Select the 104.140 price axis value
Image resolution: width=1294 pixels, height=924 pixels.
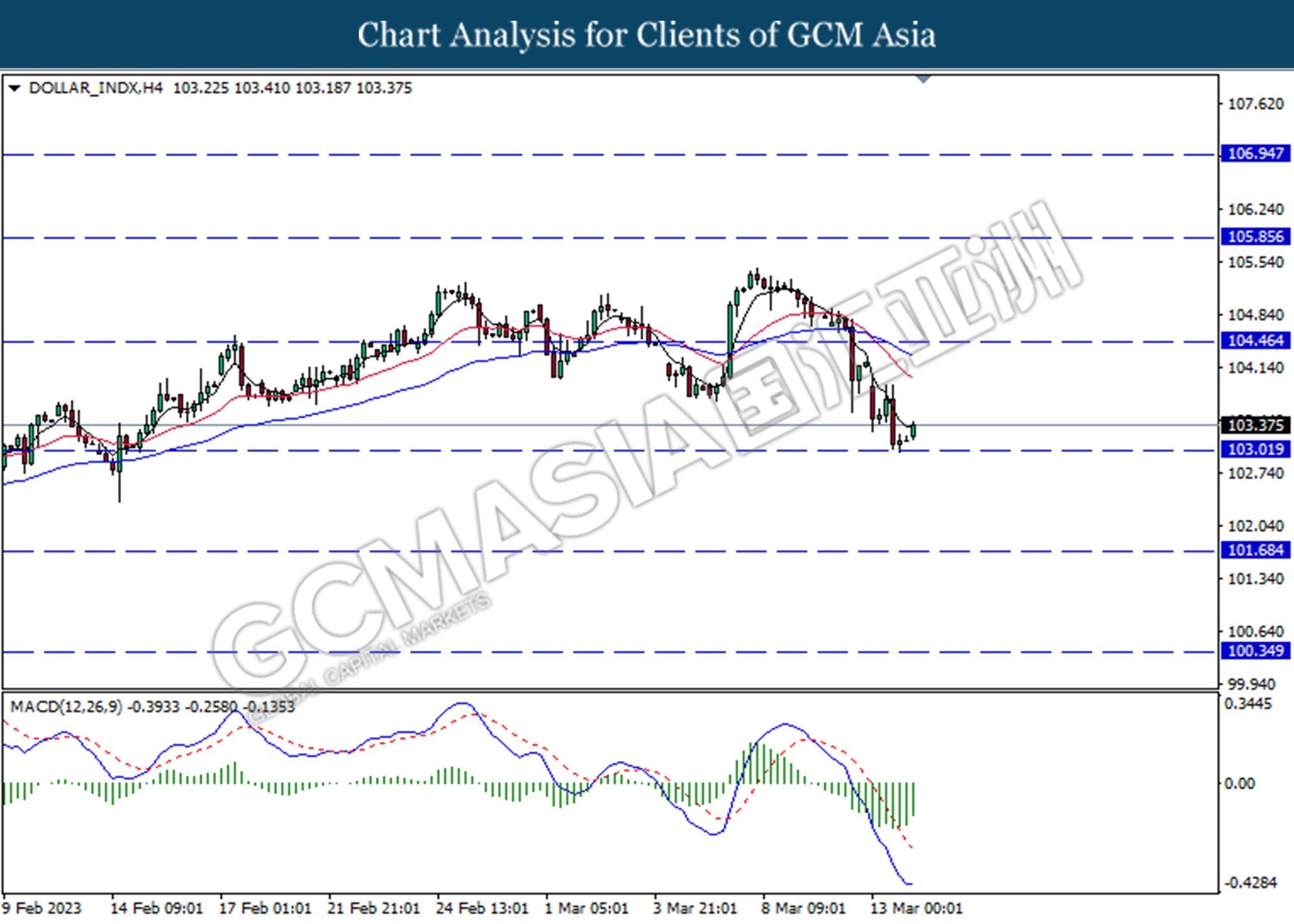coord(1255,368)
